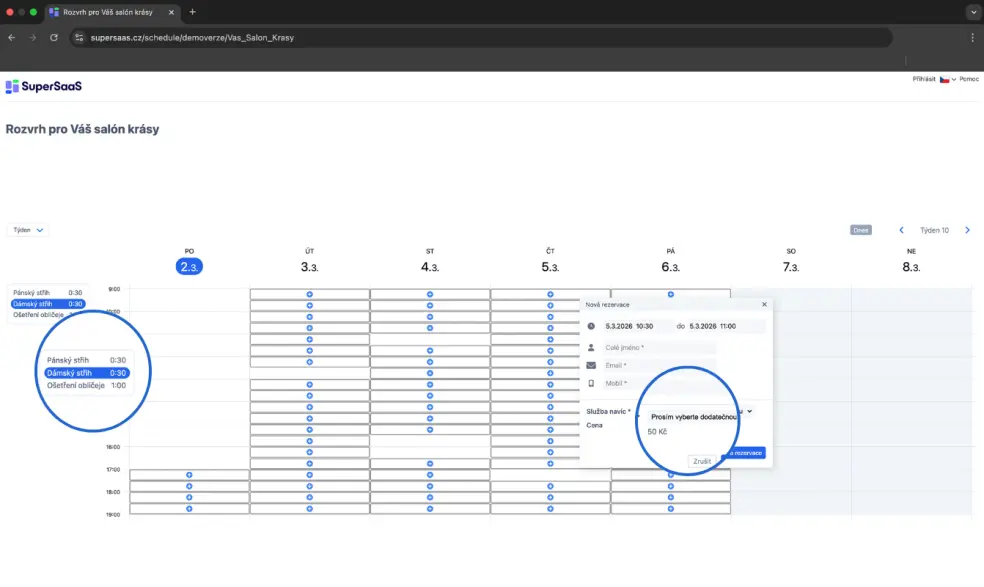Open the Týden view dropdown
984x587 pixels.
tap(28, 230)
